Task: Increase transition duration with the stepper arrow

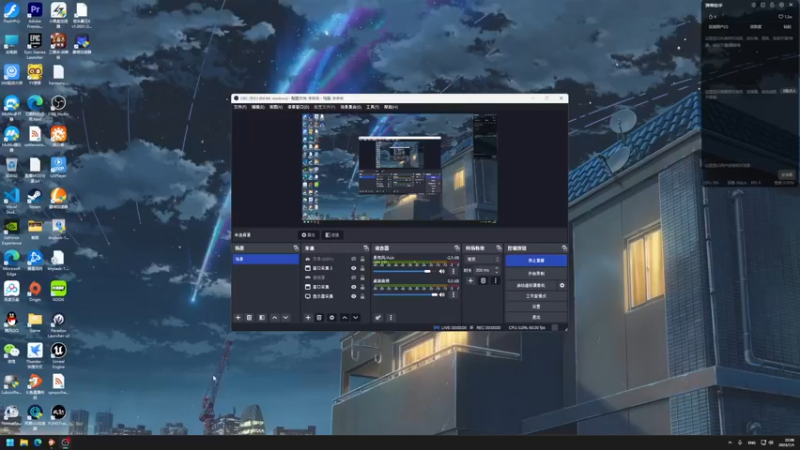Action: tap(496, 268)
